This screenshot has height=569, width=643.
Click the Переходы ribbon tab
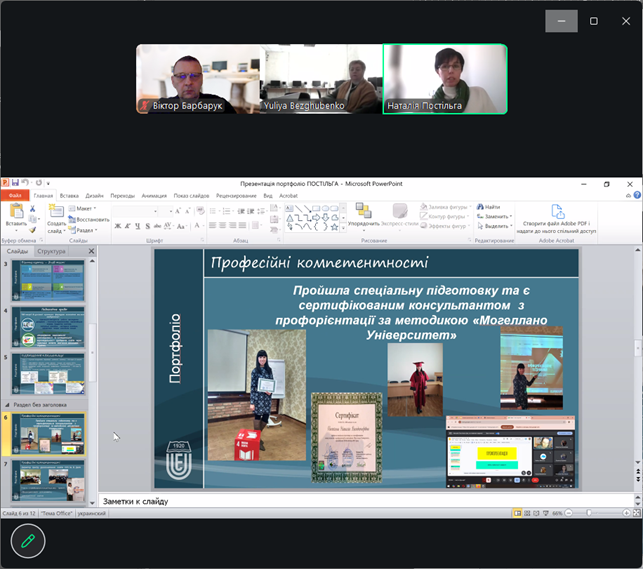pos(122,196)
